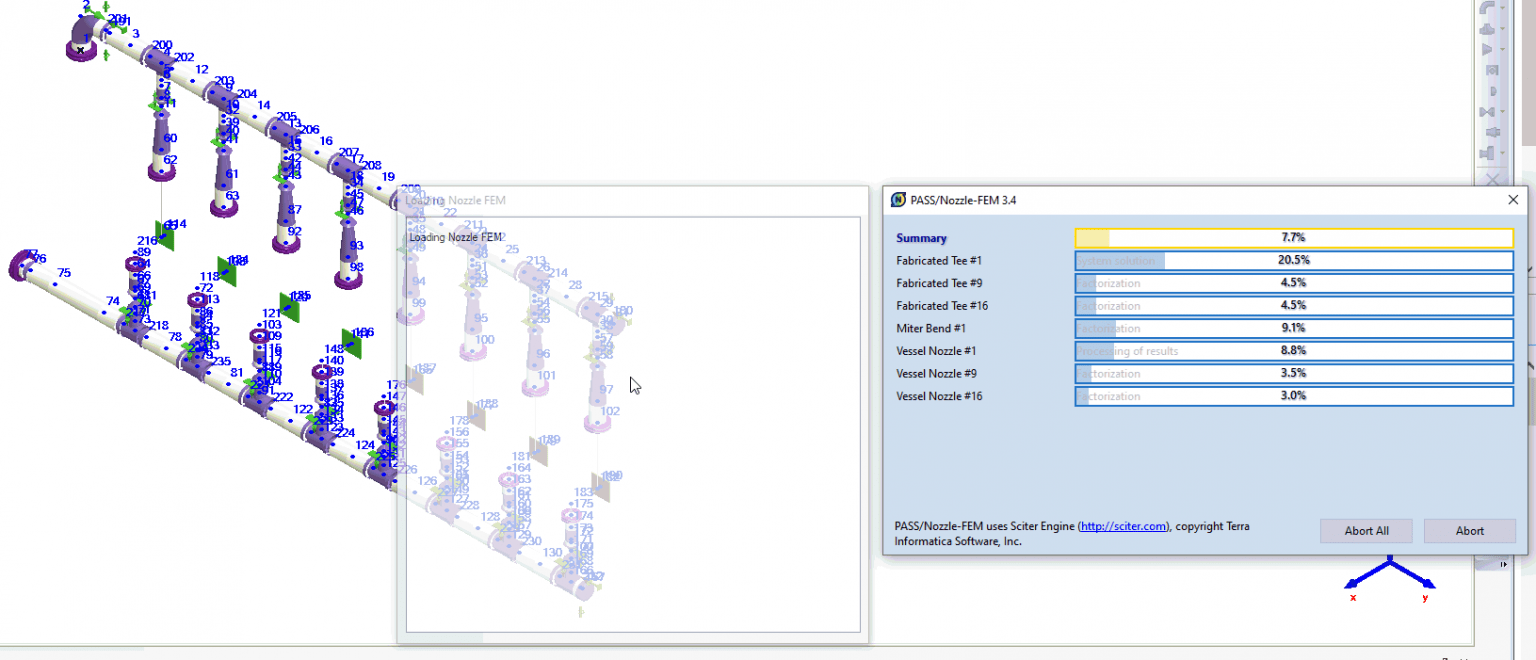Select the flange element tool on right toolbar

click(x=1489, y=152)
